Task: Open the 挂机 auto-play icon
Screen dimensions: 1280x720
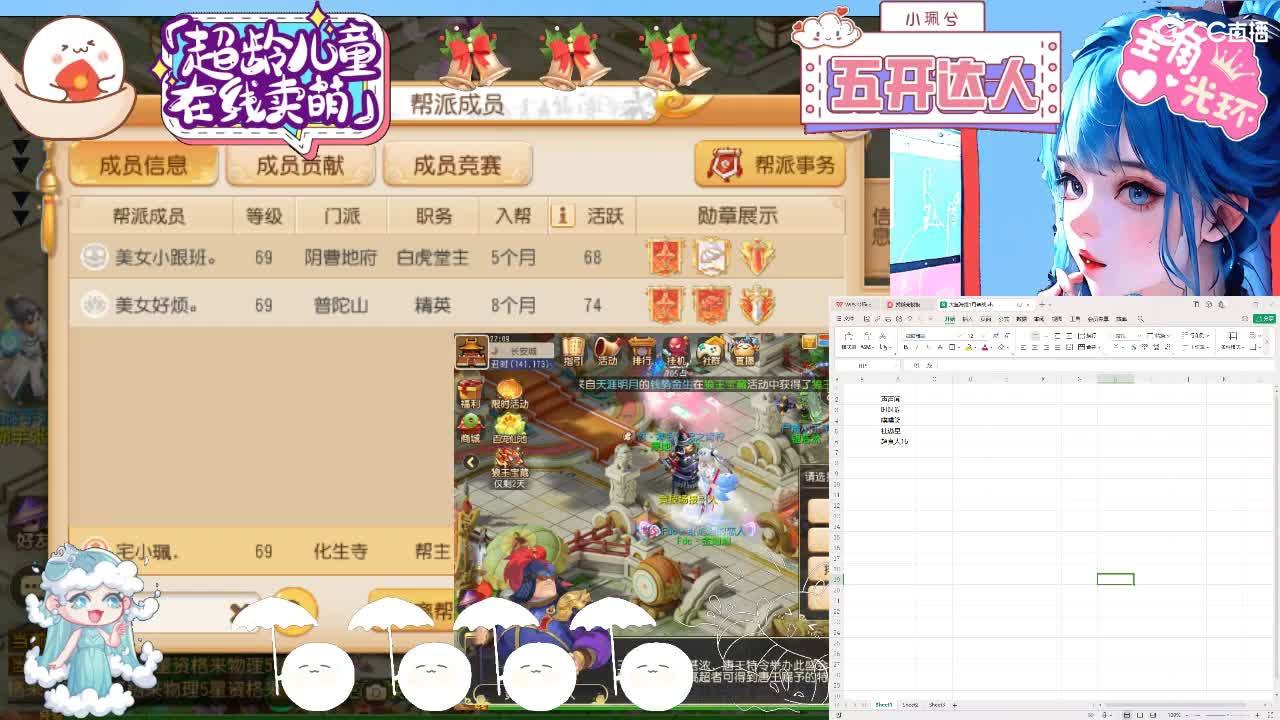Action: pyautogui.click(x=676, y=351)
